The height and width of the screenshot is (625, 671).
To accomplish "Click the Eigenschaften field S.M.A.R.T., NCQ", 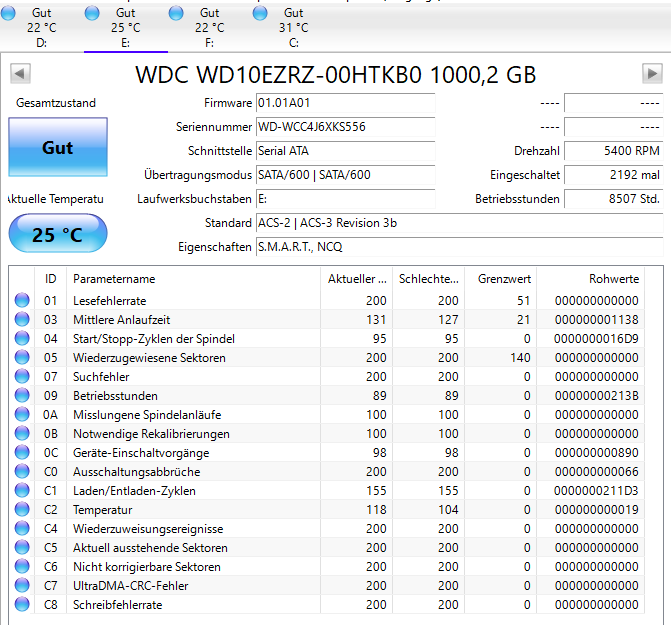I will 460,247.
